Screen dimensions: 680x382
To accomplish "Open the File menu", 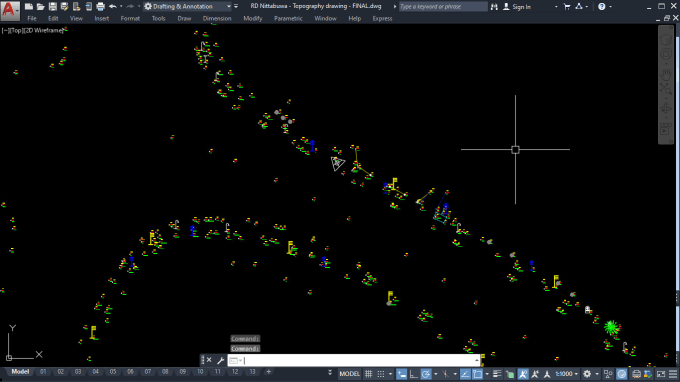I will [32, 19].
